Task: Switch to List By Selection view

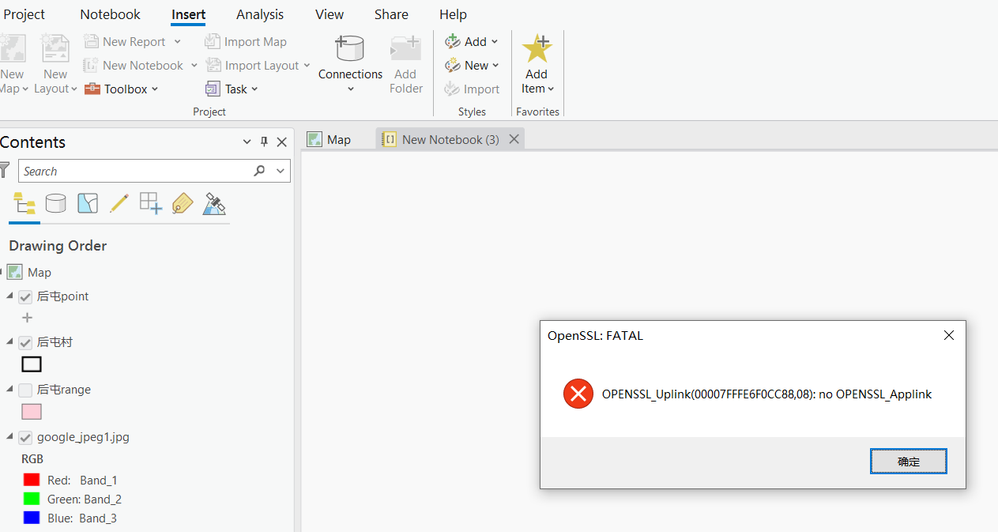Action: pyautogui.click(x=88, y=204)
